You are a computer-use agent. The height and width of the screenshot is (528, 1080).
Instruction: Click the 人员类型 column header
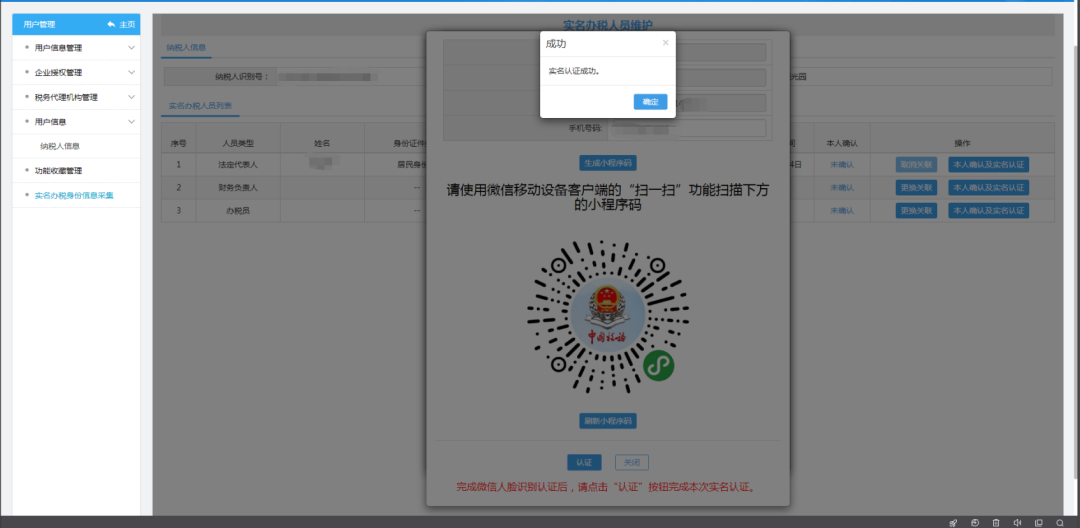[x=238, y=143]
